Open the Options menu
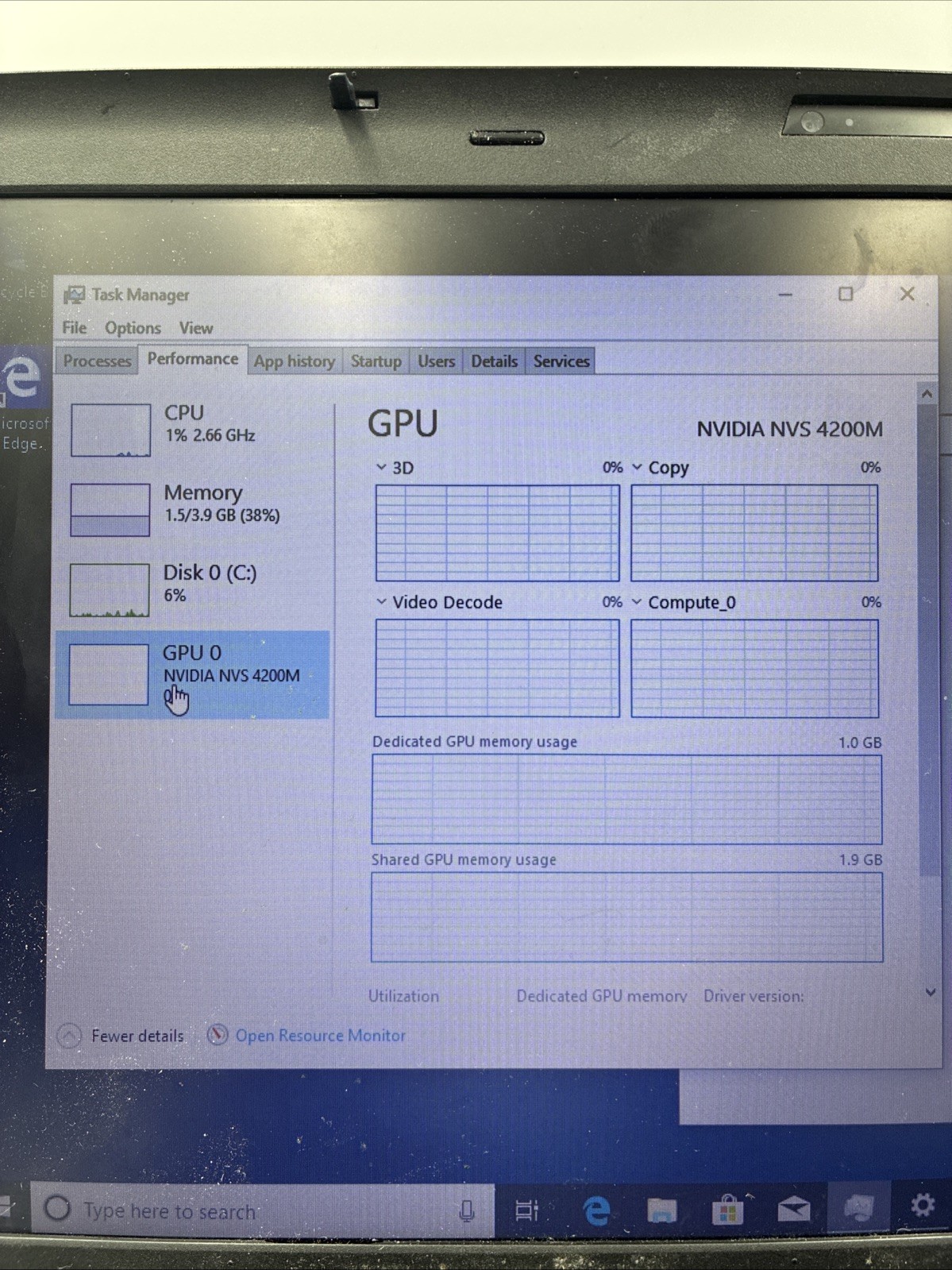952x1270 pixels. coord(133,327)
